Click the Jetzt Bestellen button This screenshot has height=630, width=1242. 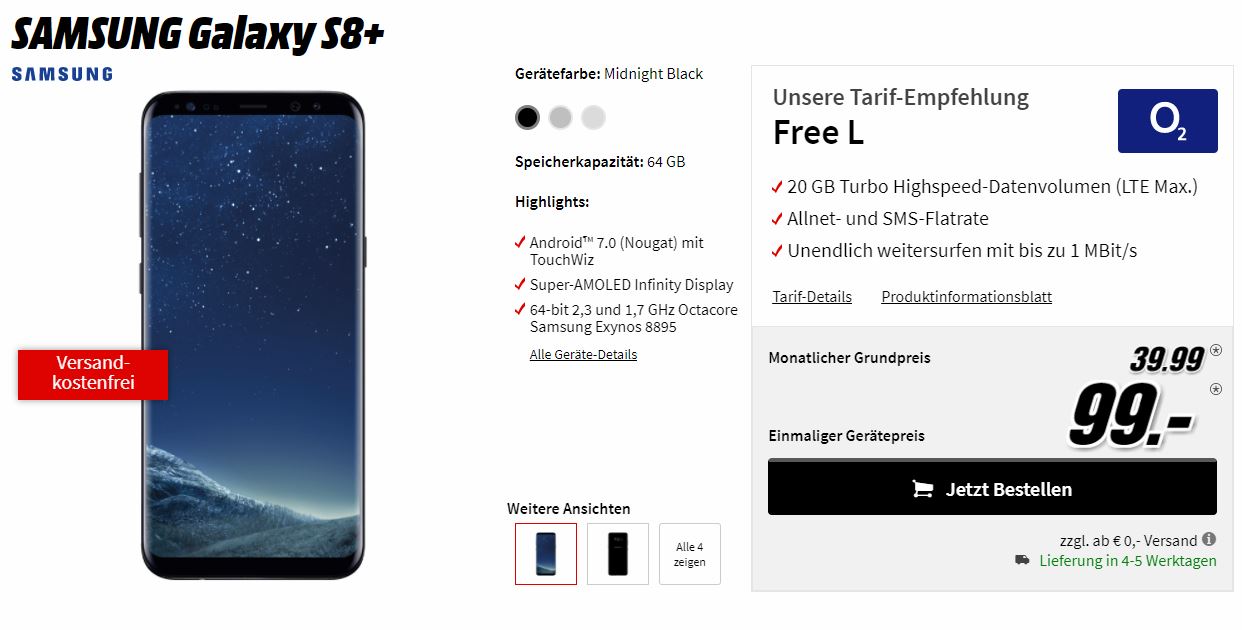coord(992,487)
